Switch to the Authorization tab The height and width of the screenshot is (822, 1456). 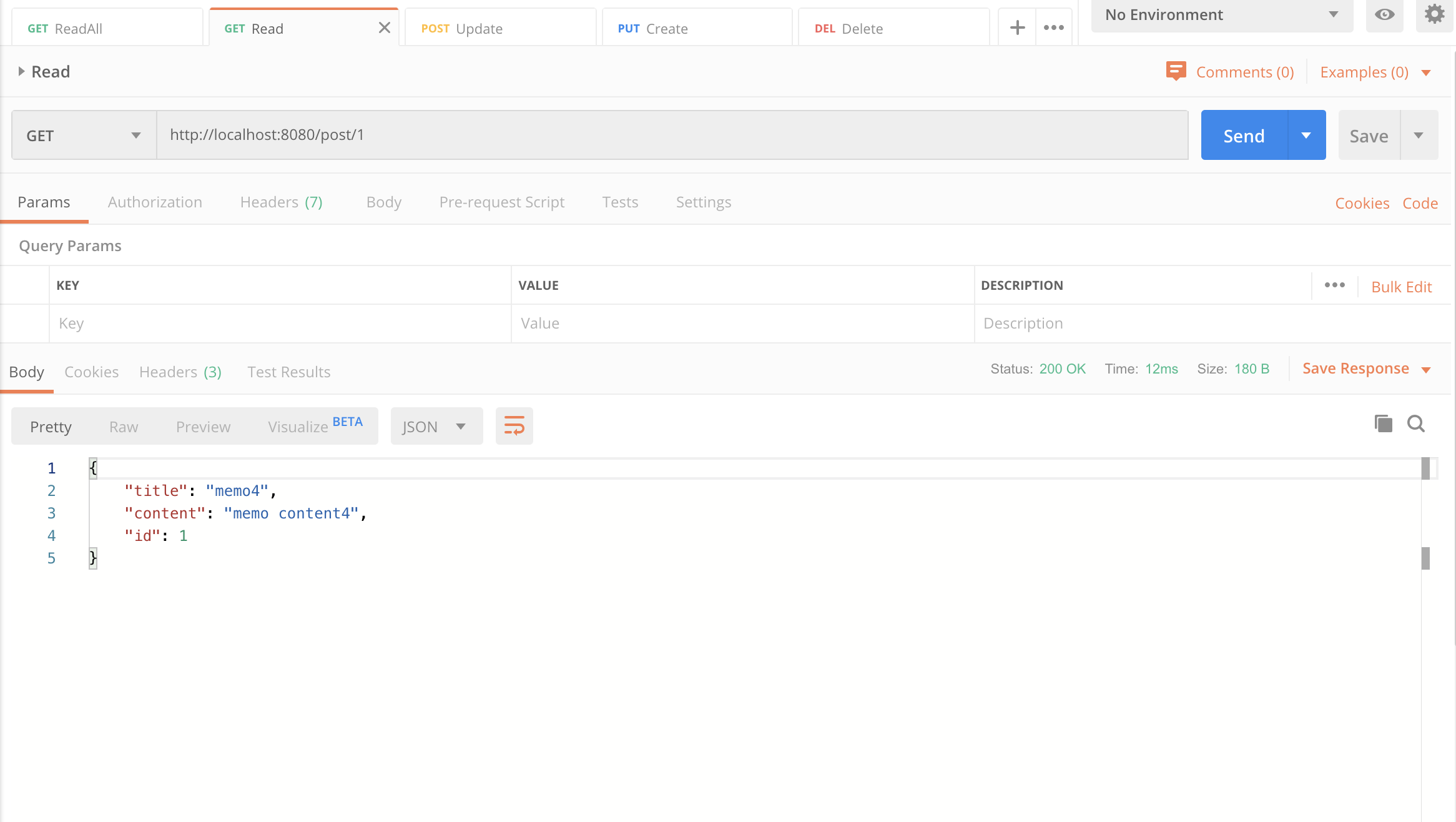155,202
